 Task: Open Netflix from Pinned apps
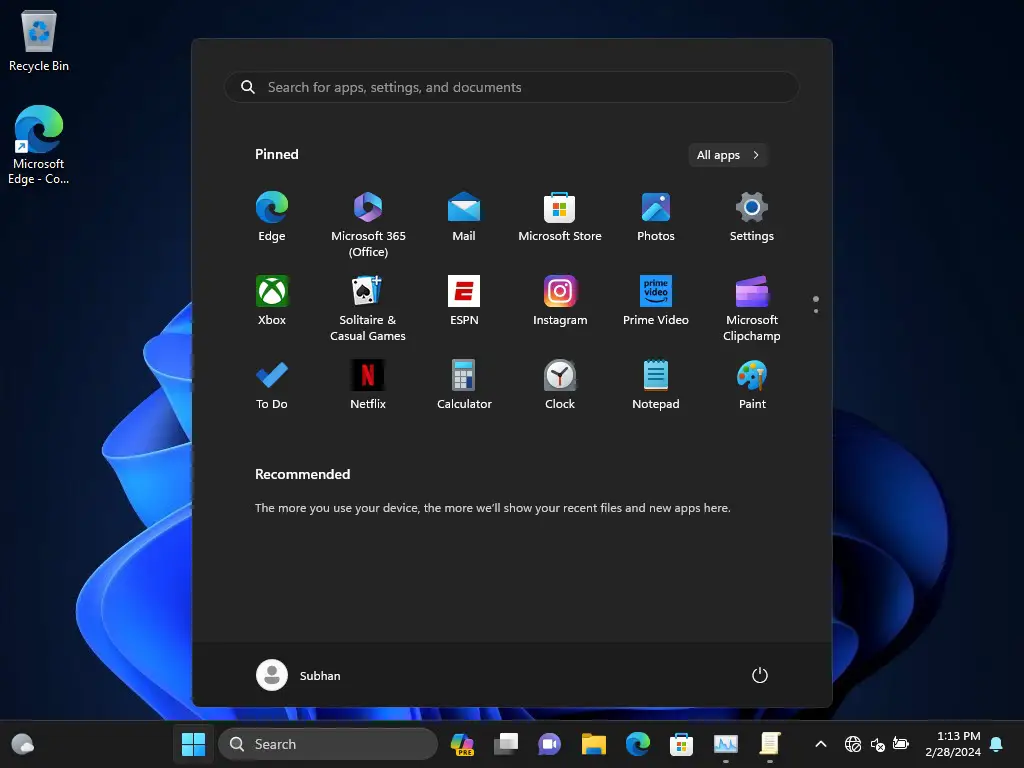[x=368, y=385]
